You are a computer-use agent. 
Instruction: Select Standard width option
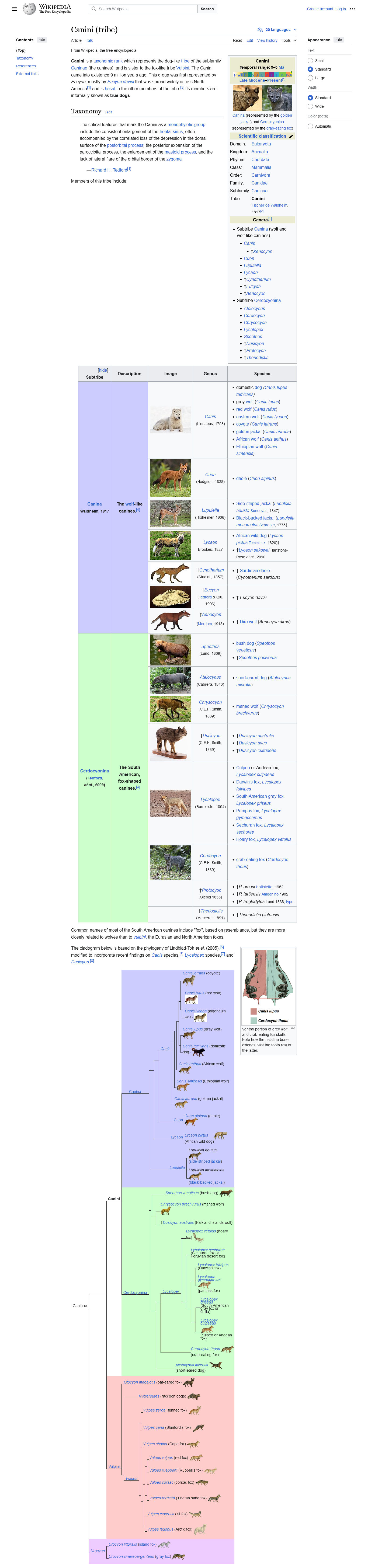coord(310,97)
